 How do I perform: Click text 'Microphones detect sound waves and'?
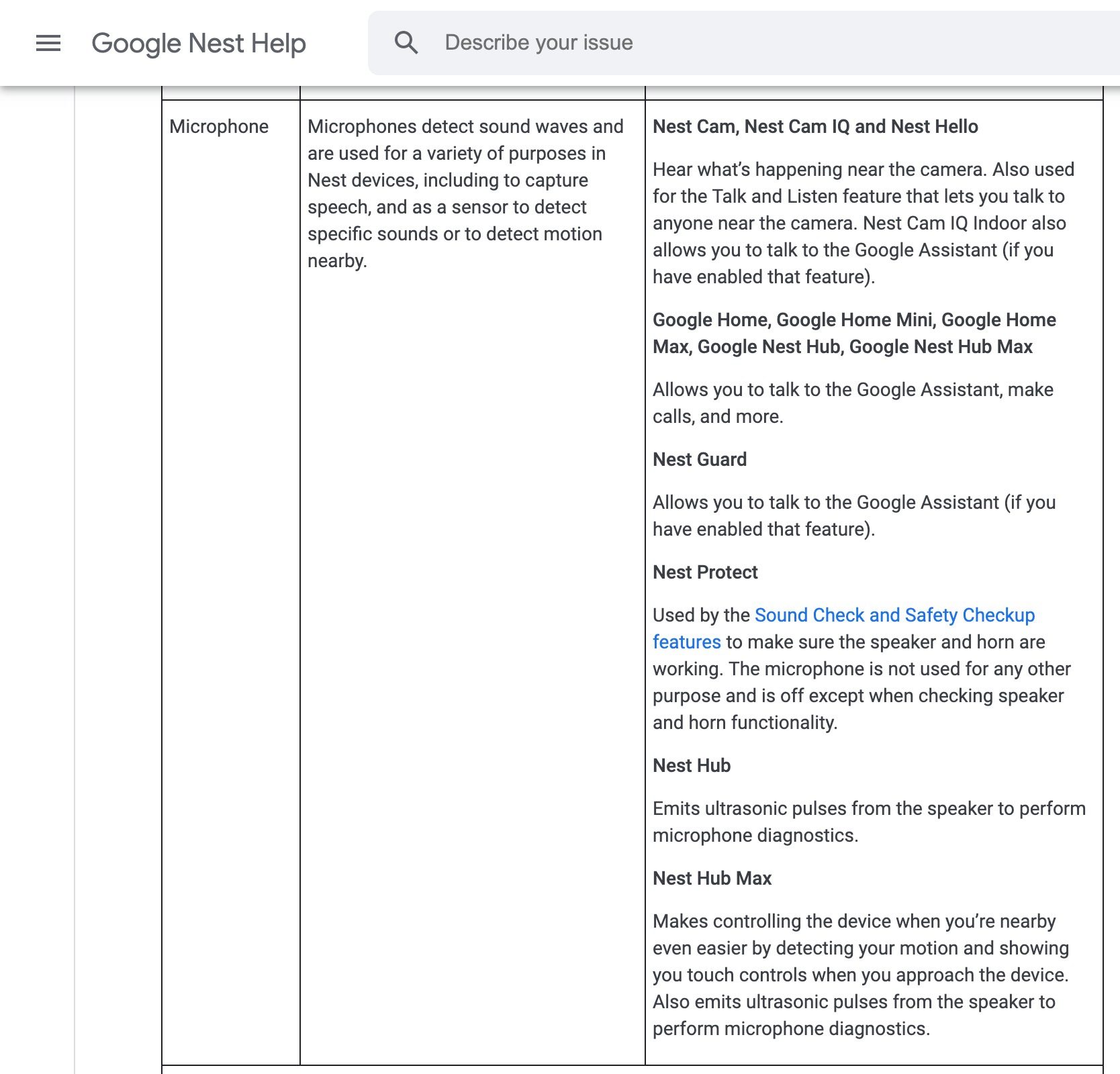tap(465, 126)
